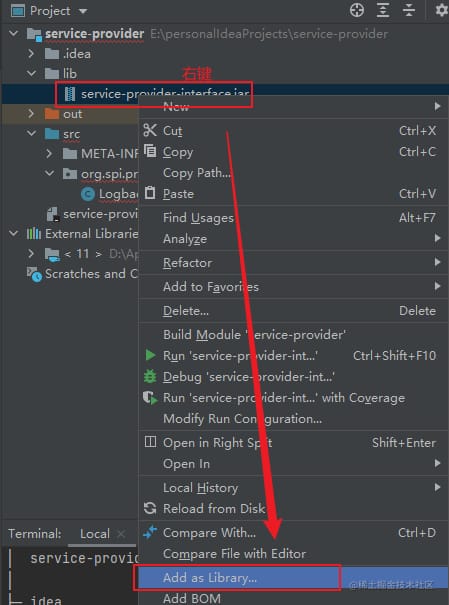
Task: Click the Open in Right Split icon
Action: coord(150,442)
